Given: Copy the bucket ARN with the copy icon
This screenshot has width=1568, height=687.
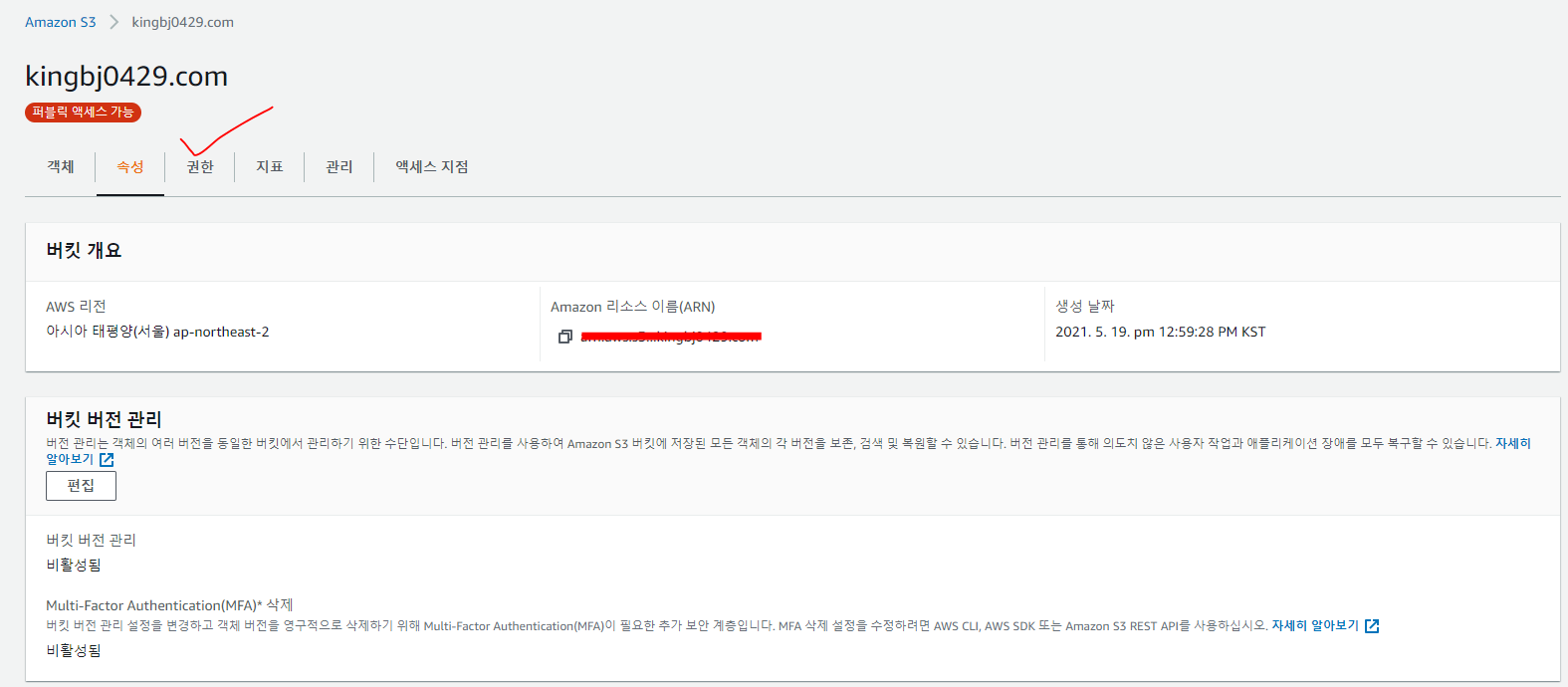Looking at the screenshot, I should (564, 337).
